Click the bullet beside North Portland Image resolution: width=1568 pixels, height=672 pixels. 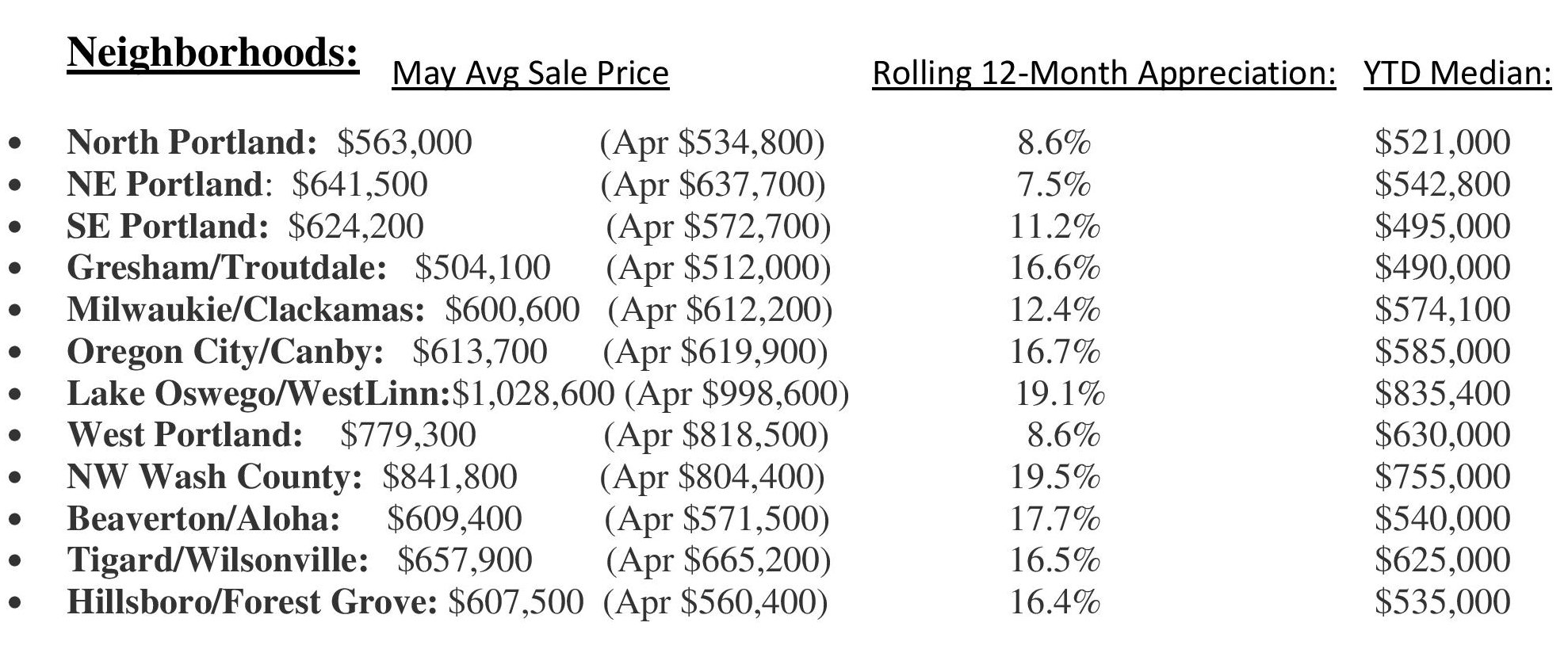coord(15,144)
